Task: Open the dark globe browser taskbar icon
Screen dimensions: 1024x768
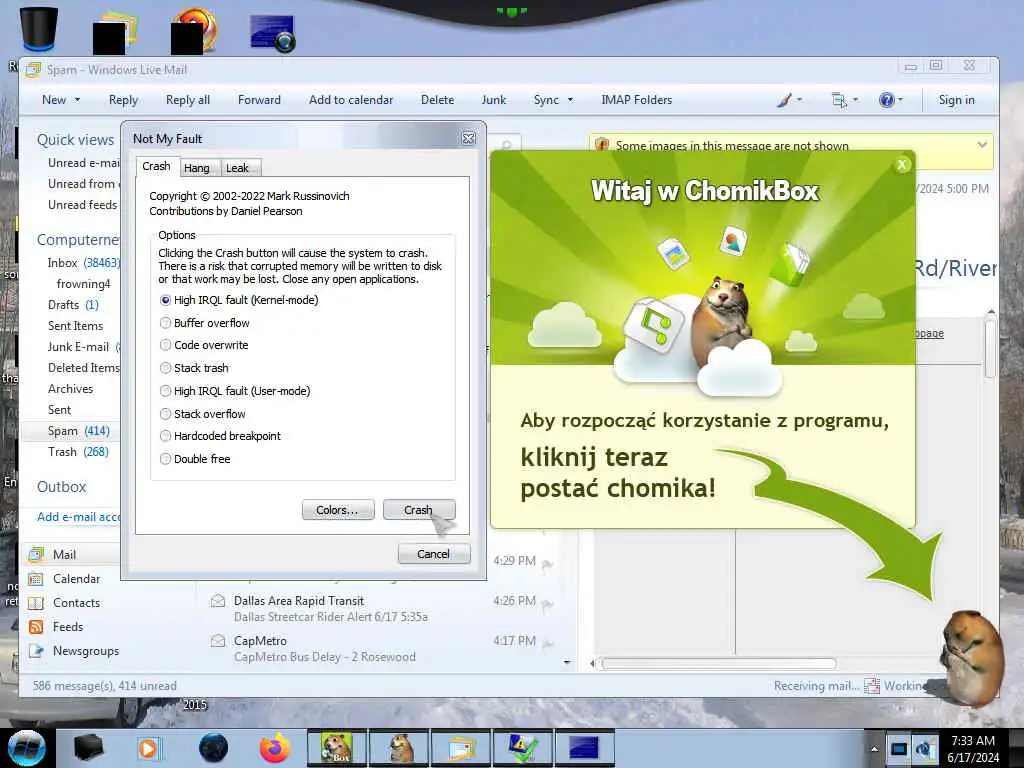Action: [x=213, y=748]
